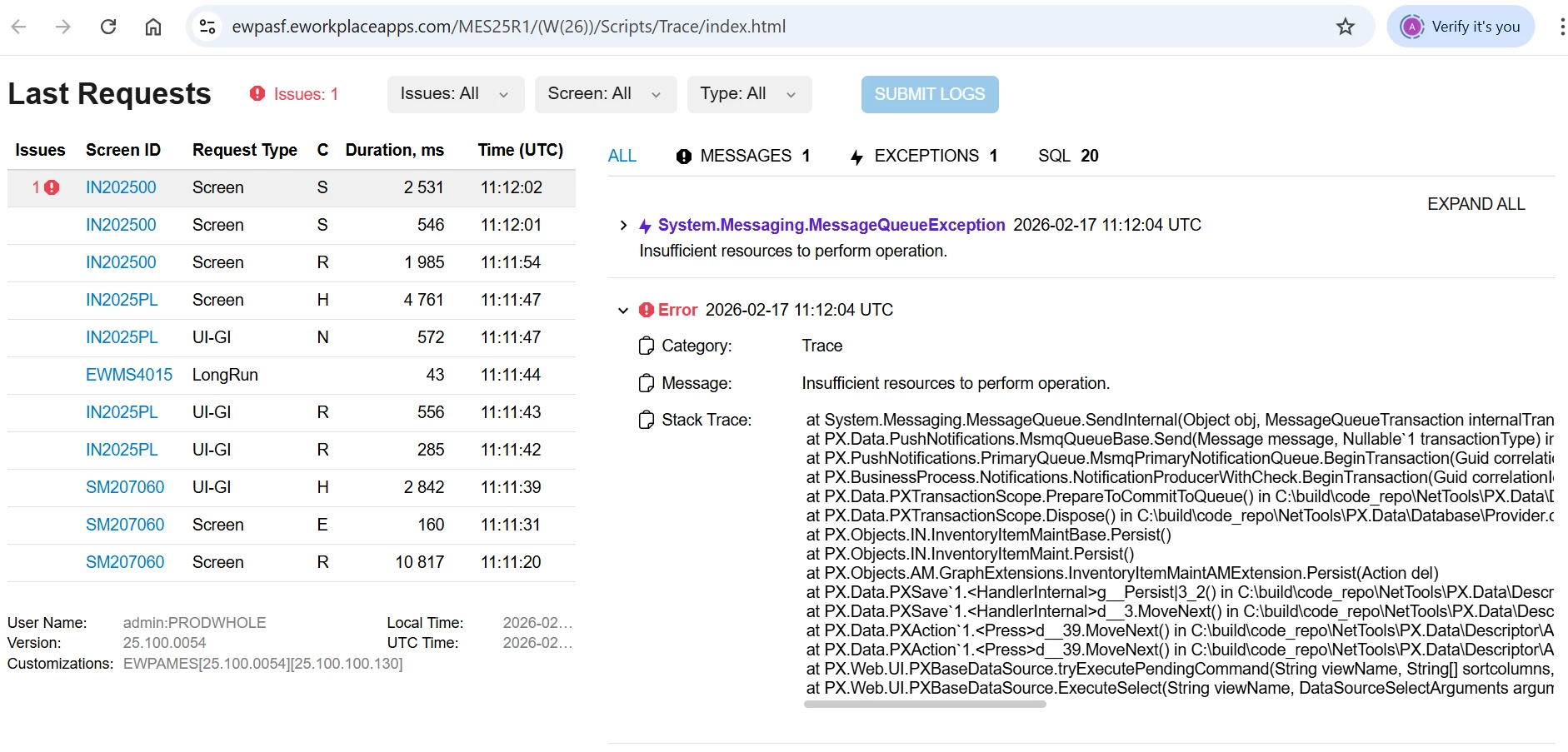Copy the Category value via its icon
Screen dimensions: 1568x752
pyautogui.click(x=647, y=346)
